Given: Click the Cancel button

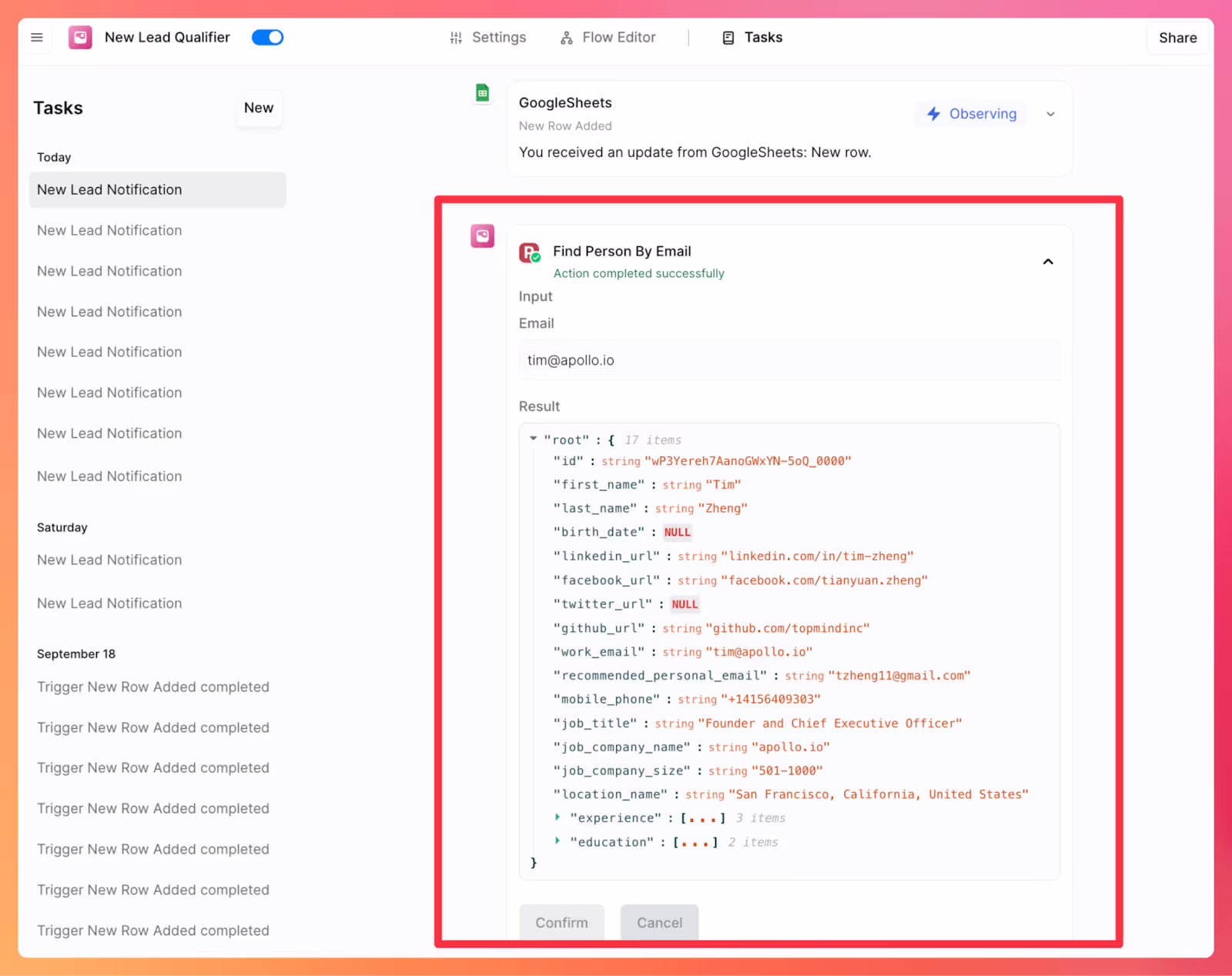Looking at the screenshot, I should (659, 922).
